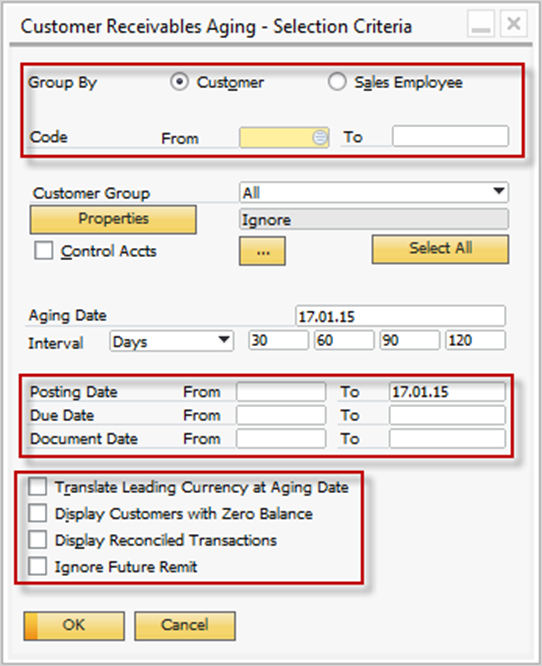Screen dimensions: 542x666
Task: Focus the Aging Date field
Action: (401, 316)
